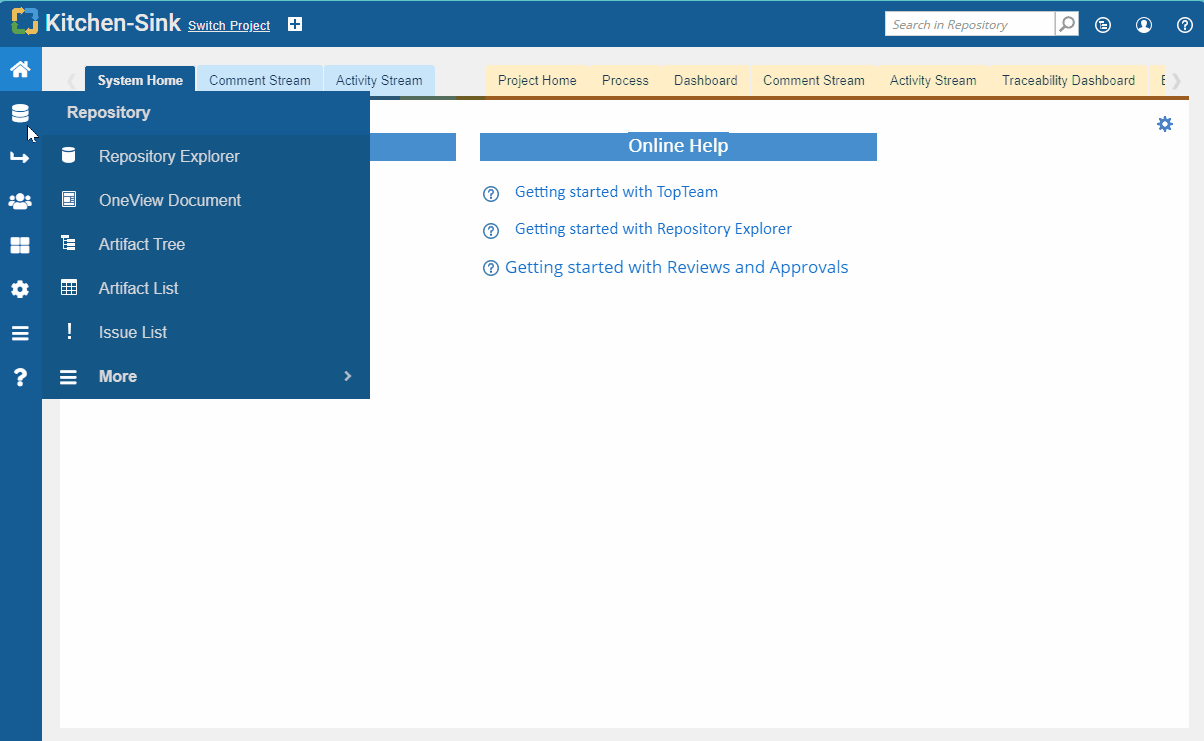Click the Search in Repository input field
This screenshot has height=741, width=1204.
970,24
